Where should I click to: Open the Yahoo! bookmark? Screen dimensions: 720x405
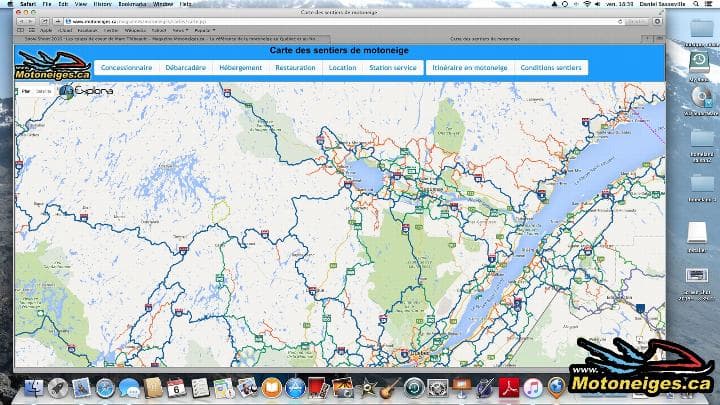coord(159,30)
